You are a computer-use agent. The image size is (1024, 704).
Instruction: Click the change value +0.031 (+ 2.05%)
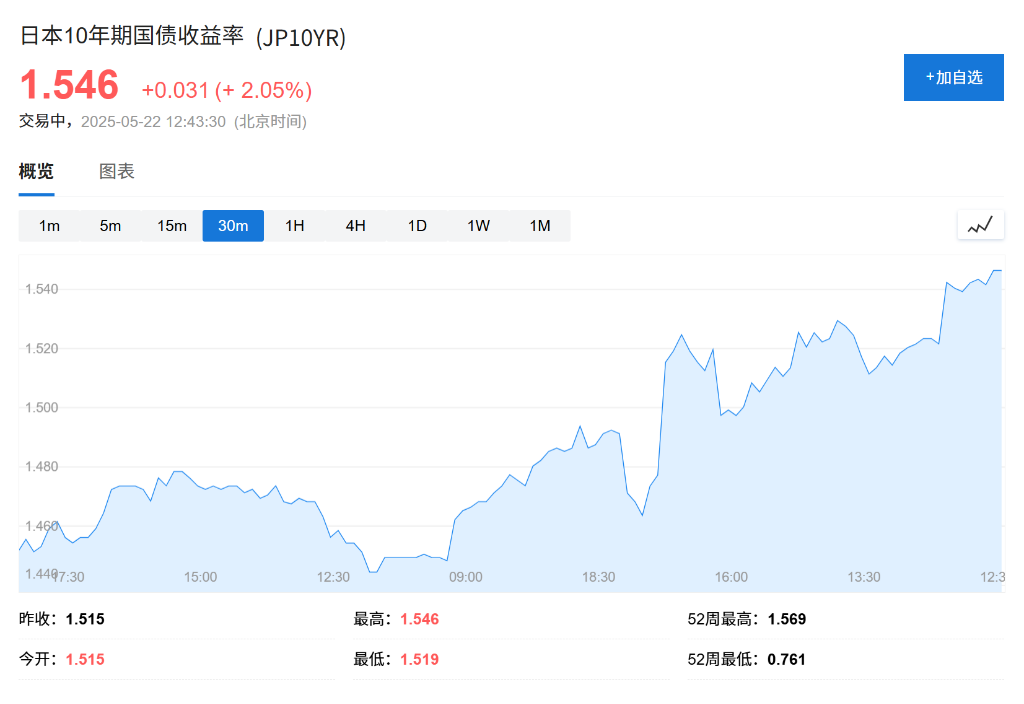coord(227,90)
